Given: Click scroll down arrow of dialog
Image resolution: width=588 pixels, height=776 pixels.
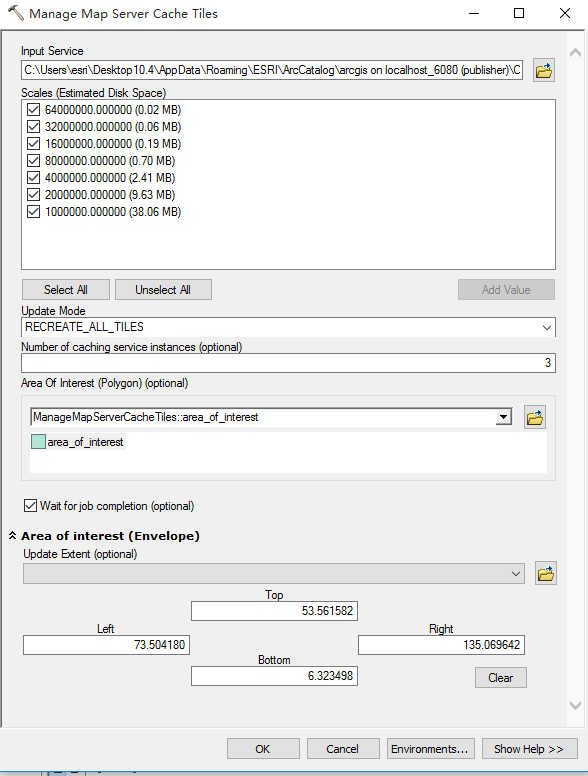Looking at the screenshot, I should click(x=575, y=705).
